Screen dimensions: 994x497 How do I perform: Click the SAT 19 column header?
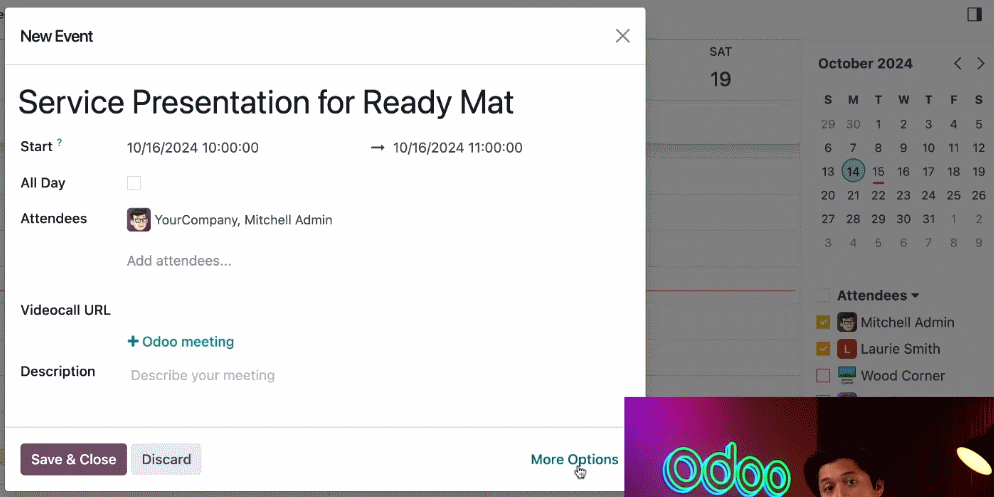point(720,67)
